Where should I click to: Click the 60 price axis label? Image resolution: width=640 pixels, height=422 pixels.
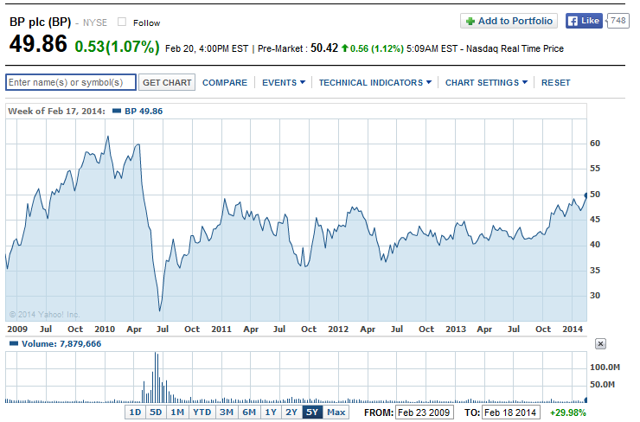click(x=595, y=143)
